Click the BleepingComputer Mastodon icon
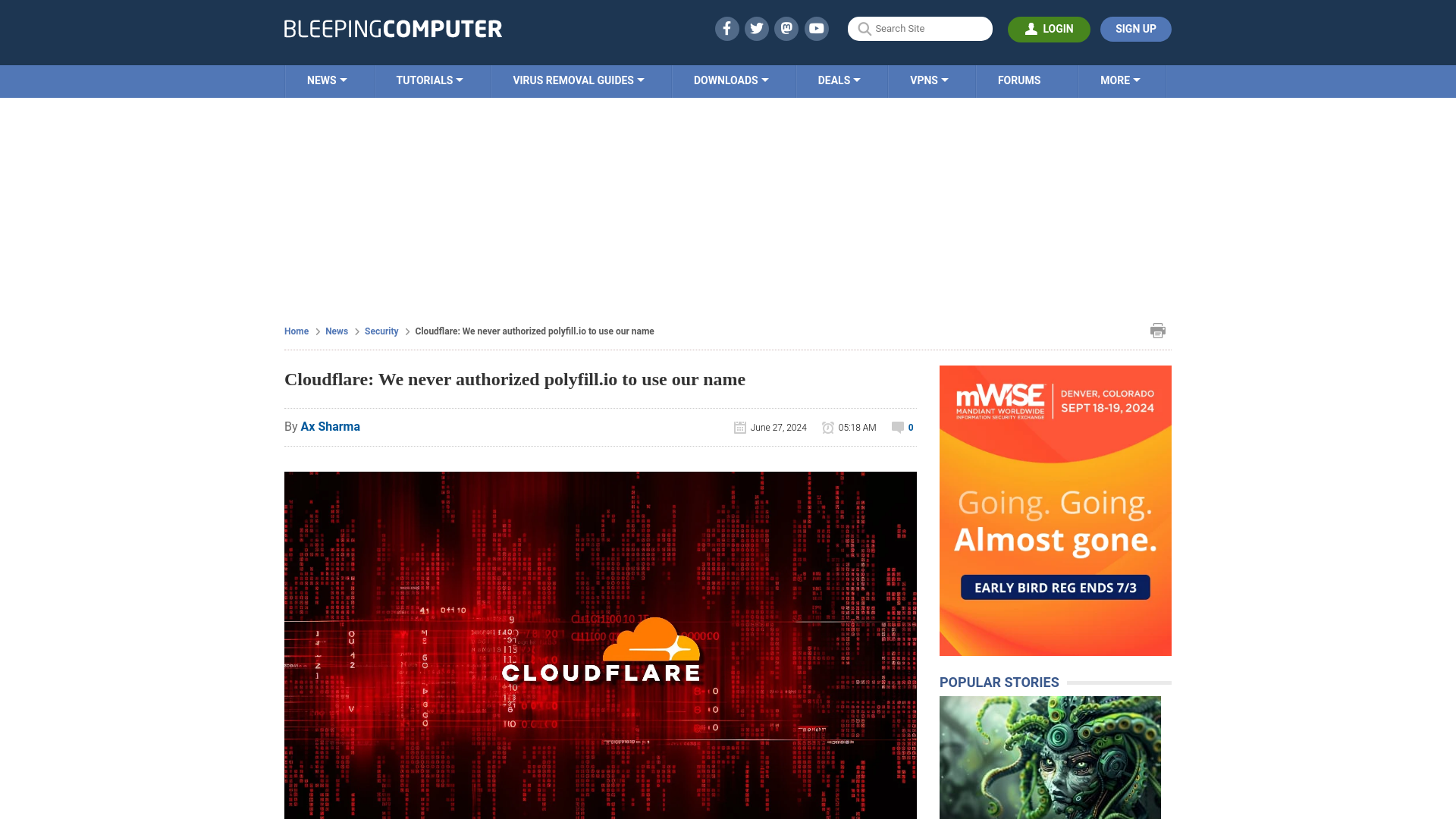Screen dimensions: 1456x819 coord(786,28)
